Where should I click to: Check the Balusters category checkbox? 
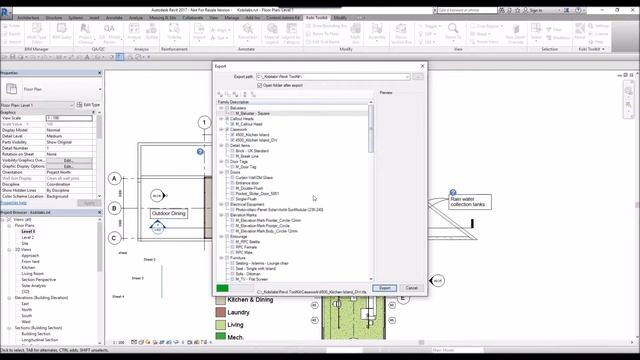point(227,108)
